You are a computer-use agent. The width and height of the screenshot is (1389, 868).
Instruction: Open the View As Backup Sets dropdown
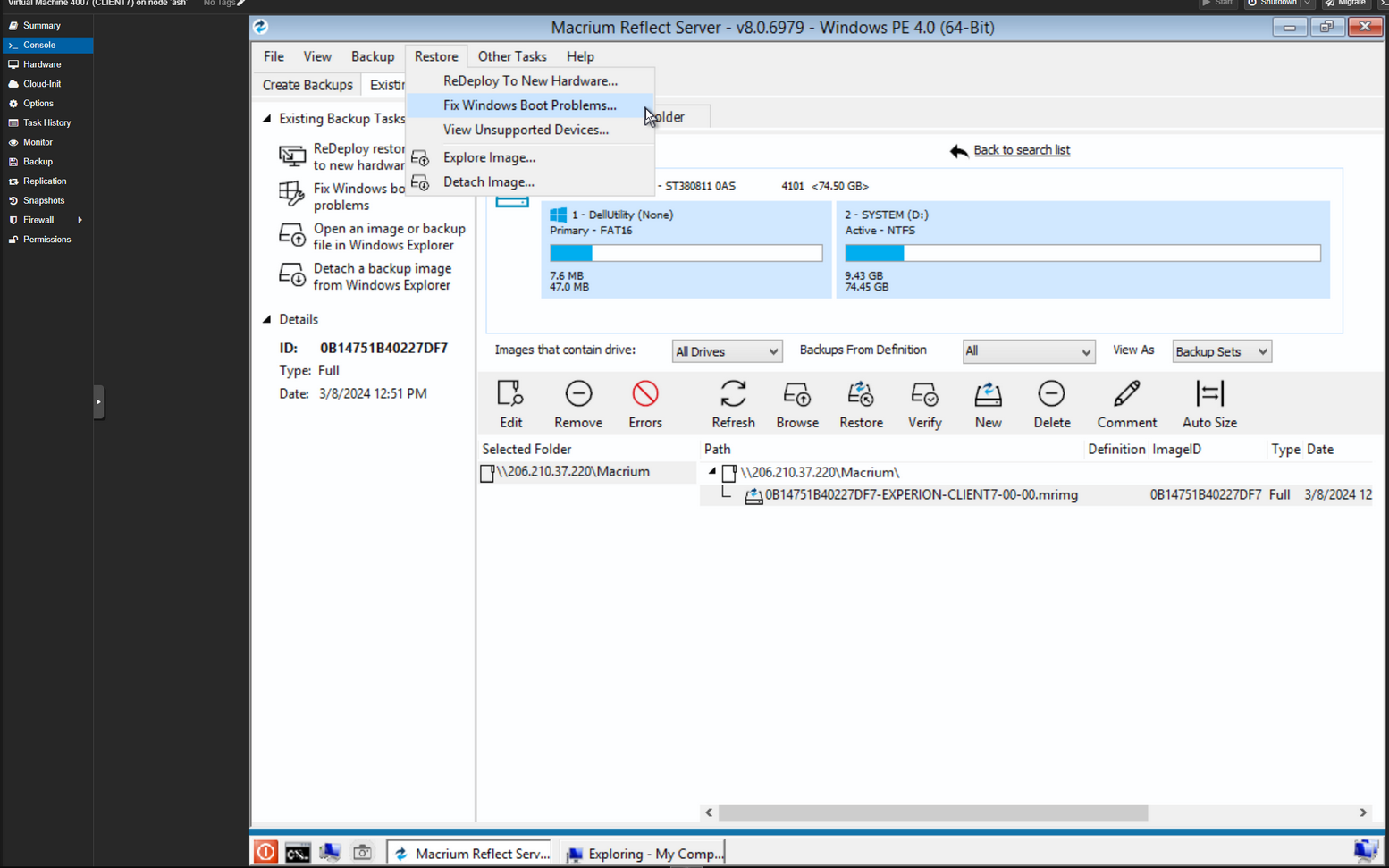tap(1221, 351)
